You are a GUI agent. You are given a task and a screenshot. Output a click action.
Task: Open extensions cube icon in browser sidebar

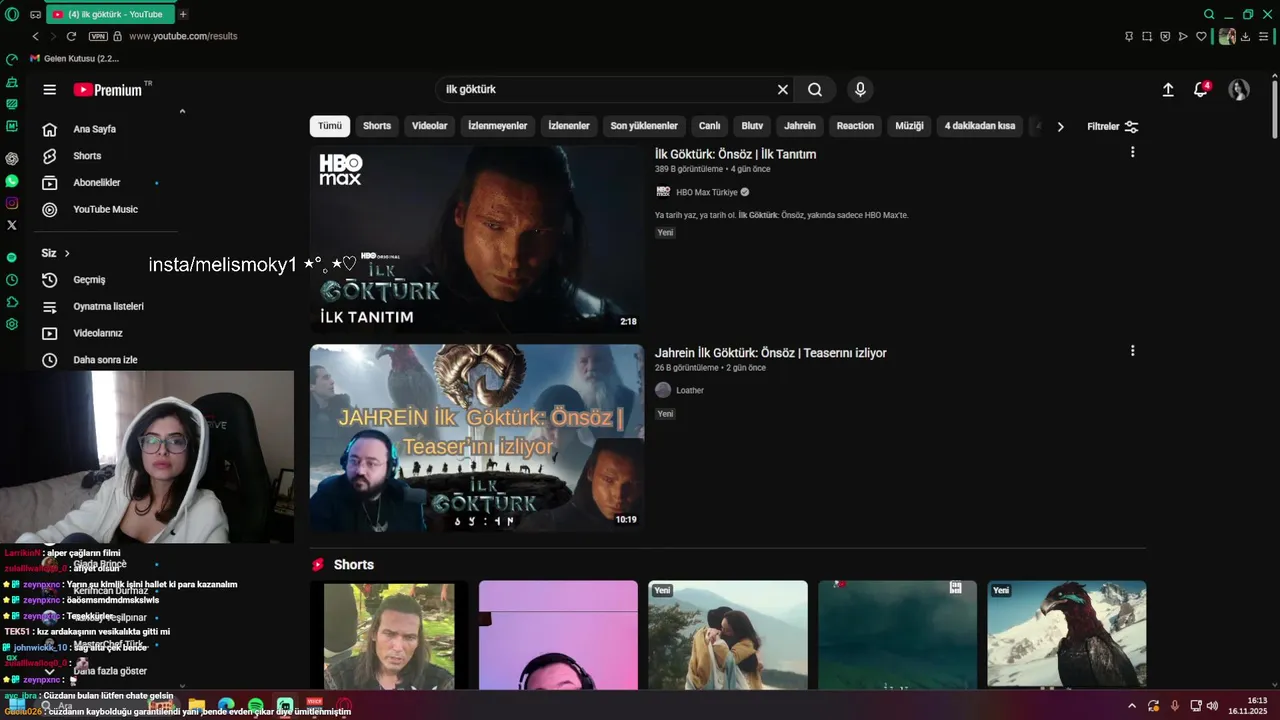(x=12, y=302)
